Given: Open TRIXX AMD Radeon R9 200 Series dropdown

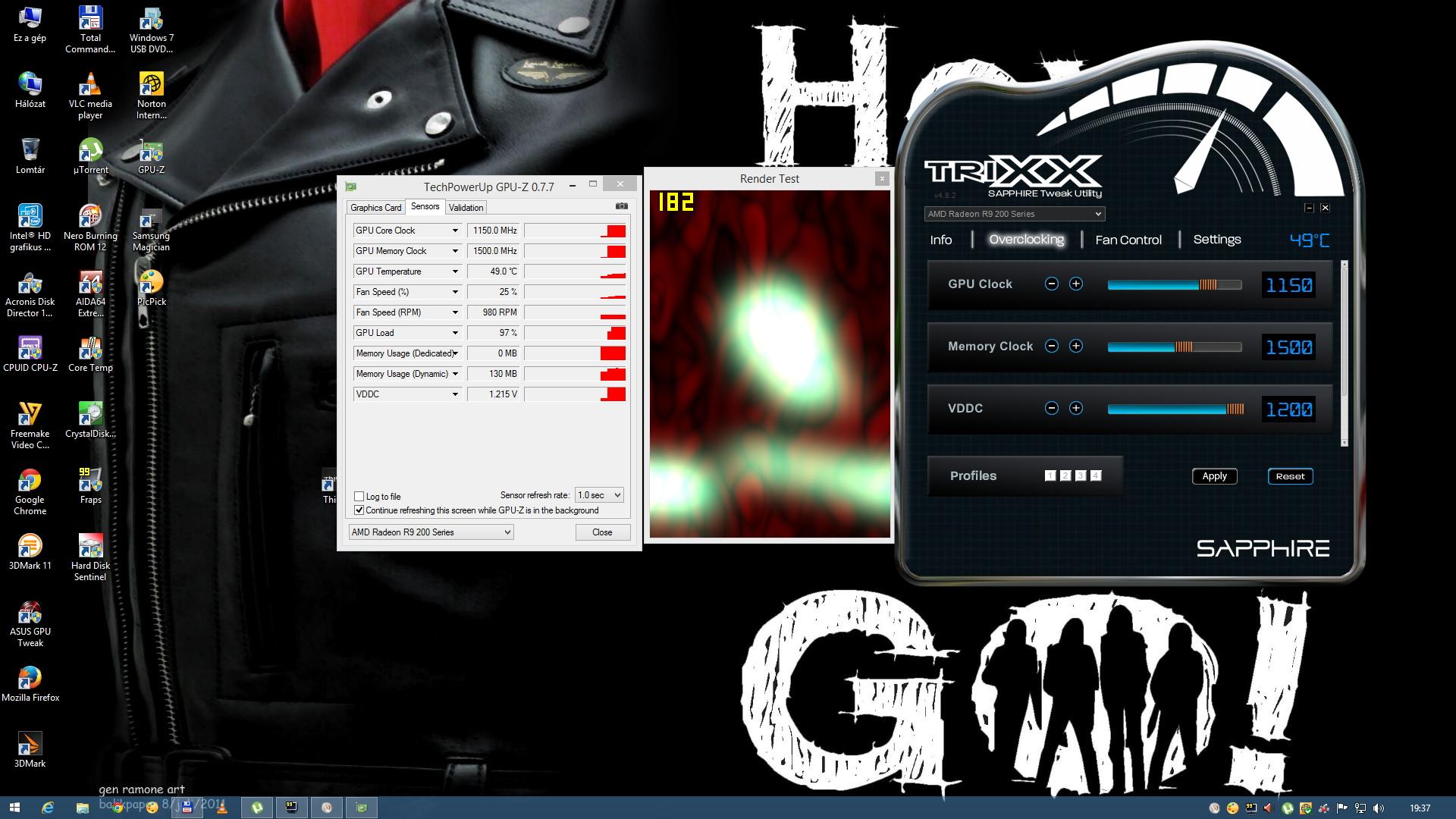Looking at the screenshot, I should (x=1015, y=214).
